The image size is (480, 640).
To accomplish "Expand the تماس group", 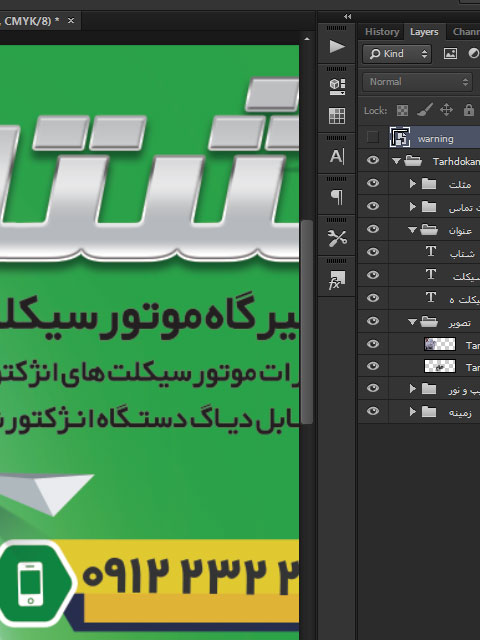I will tap(413, 207).
